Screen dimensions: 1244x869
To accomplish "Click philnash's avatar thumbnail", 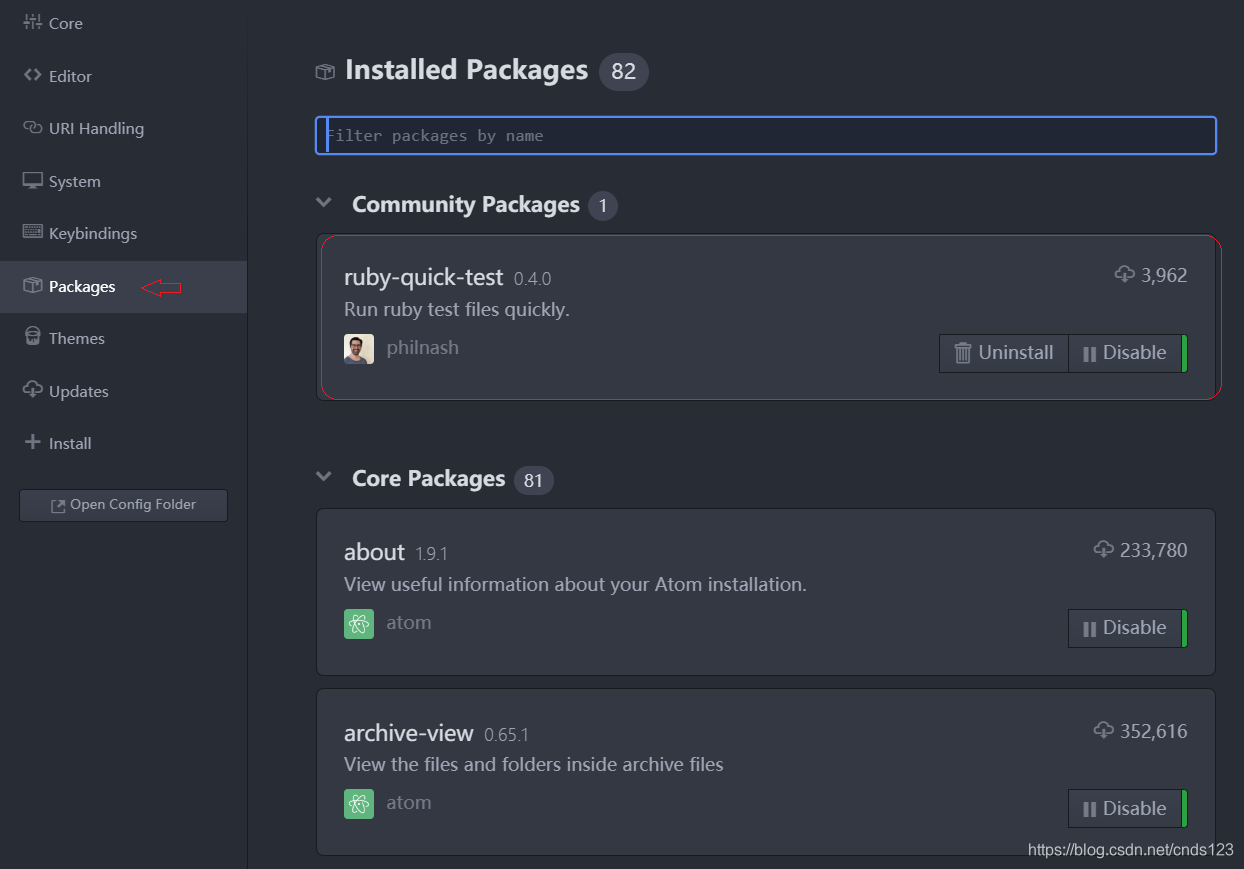I will (359, 349).
